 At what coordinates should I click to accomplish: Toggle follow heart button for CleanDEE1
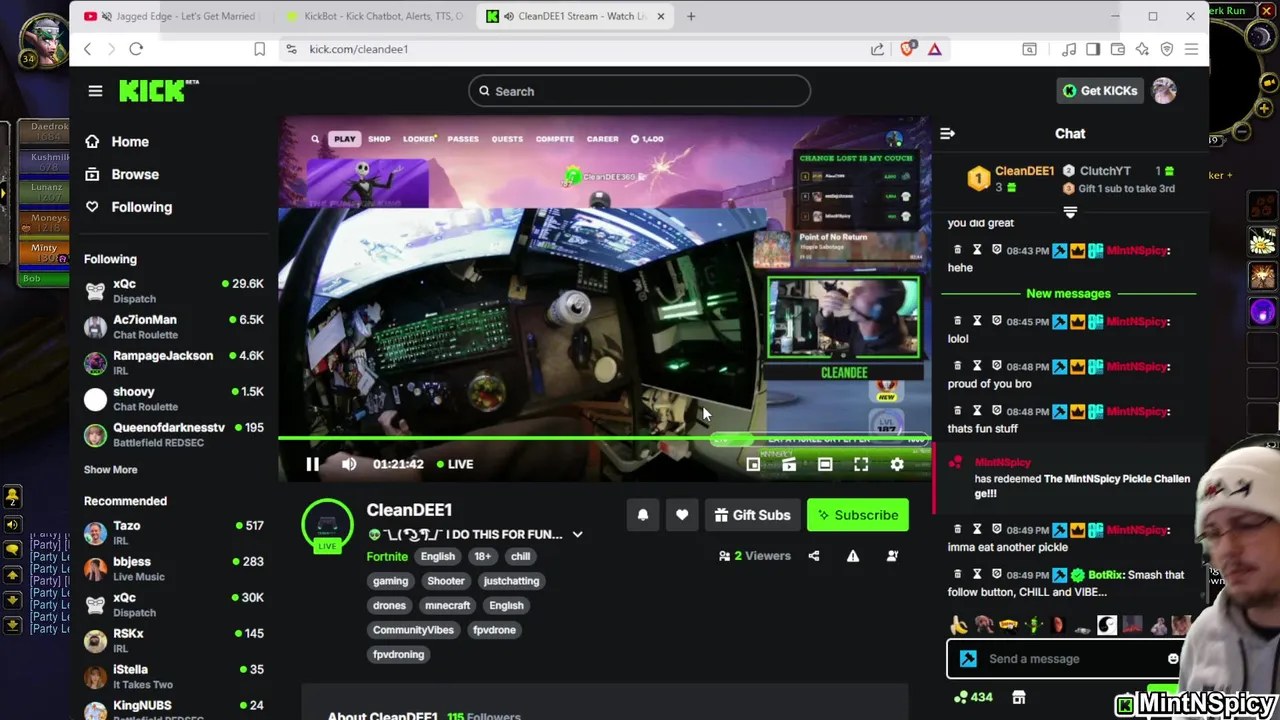tap(682, 515)
